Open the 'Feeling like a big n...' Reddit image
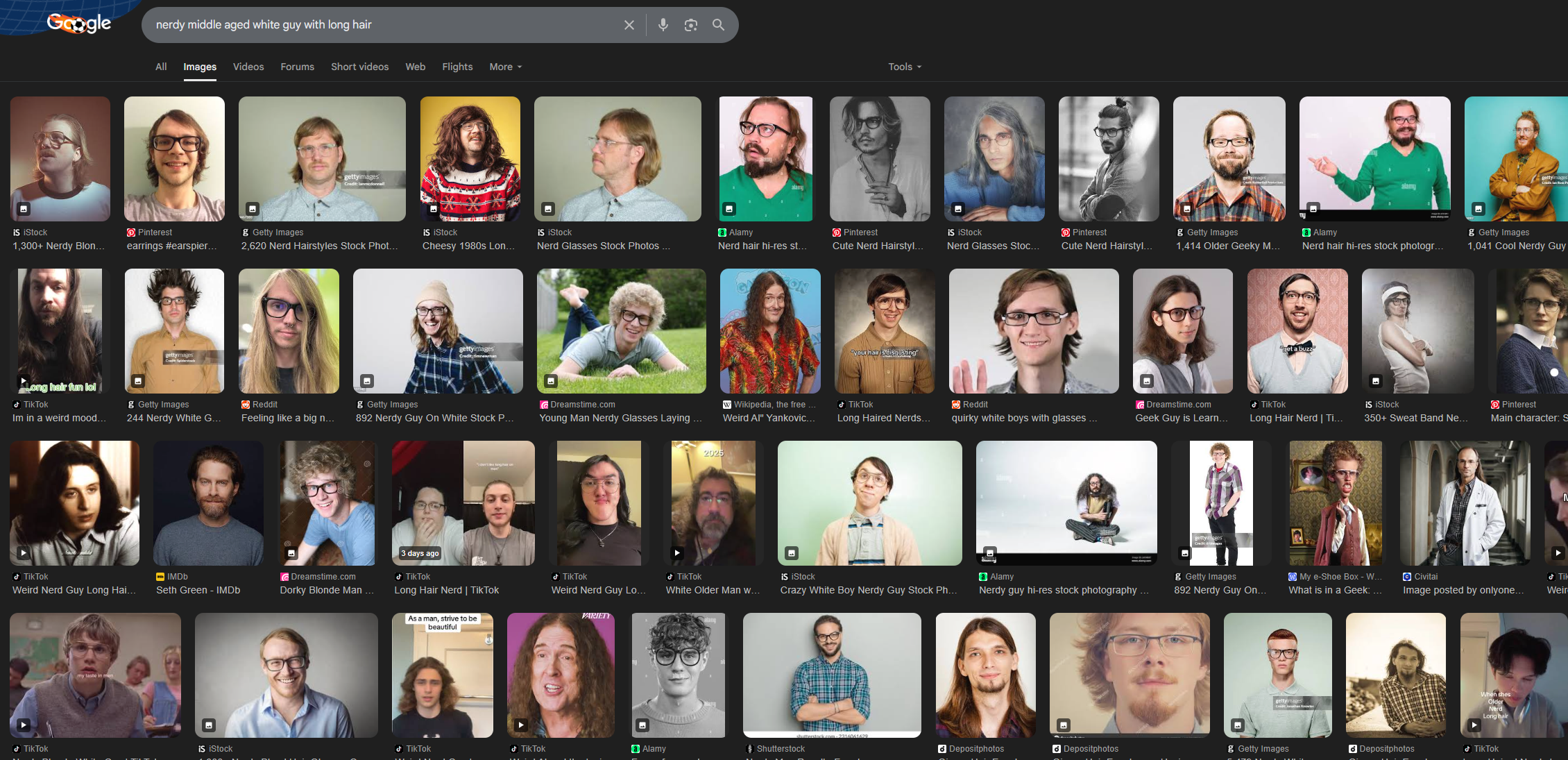 289,331
